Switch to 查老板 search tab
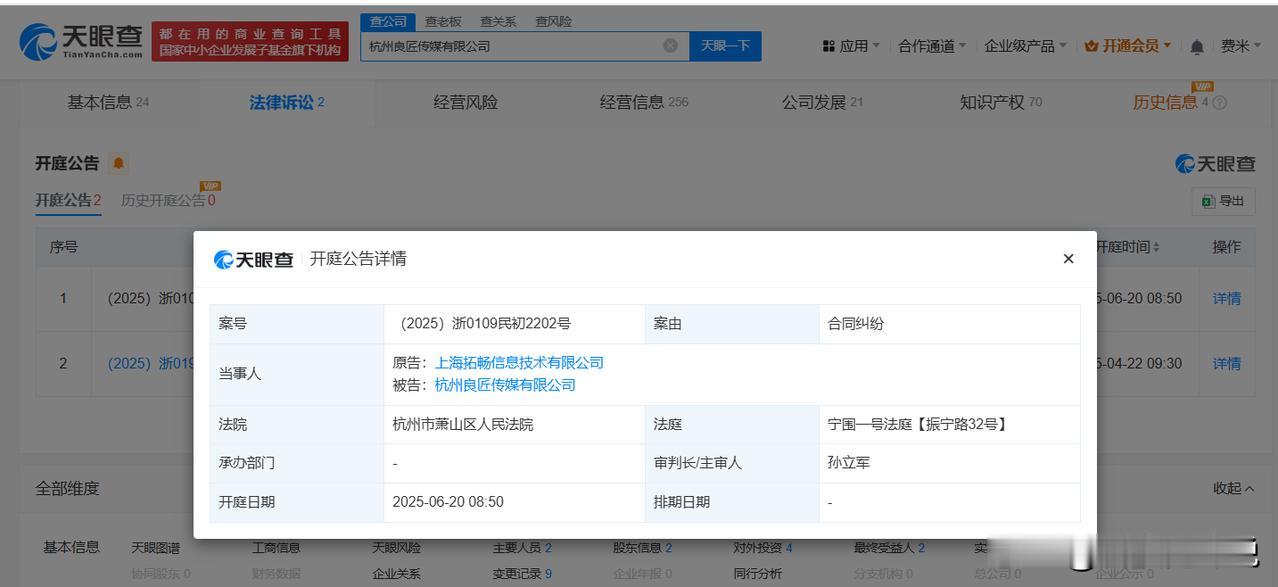The image size is (1278, 587). [x=443, y=21]
